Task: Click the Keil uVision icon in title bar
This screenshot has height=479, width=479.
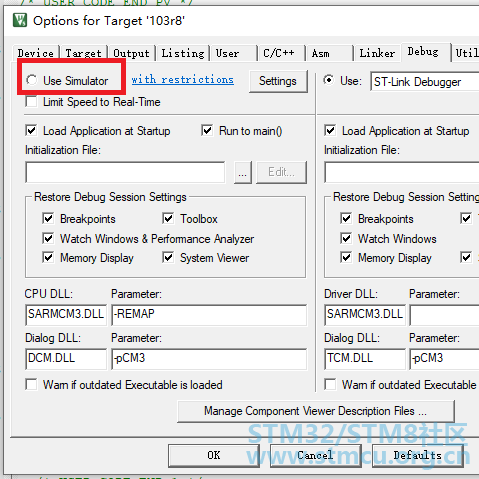Action: click(x=20, y=20)
